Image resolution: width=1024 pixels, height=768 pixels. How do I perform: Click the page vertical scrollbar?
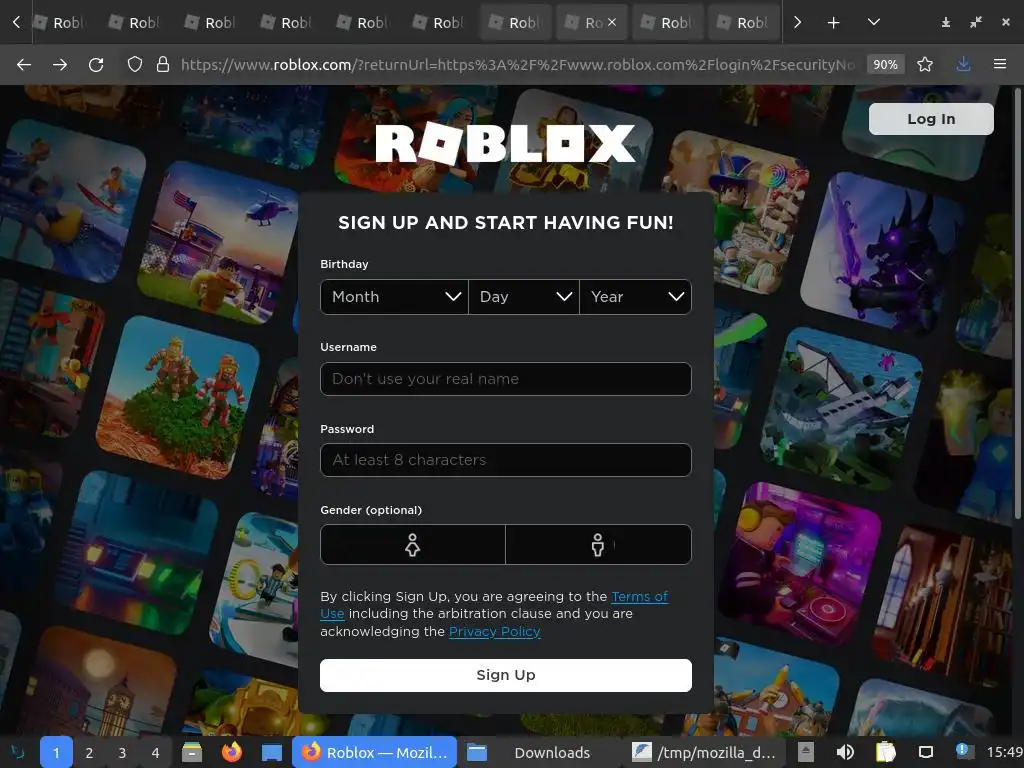click(x=1018, y=304)
